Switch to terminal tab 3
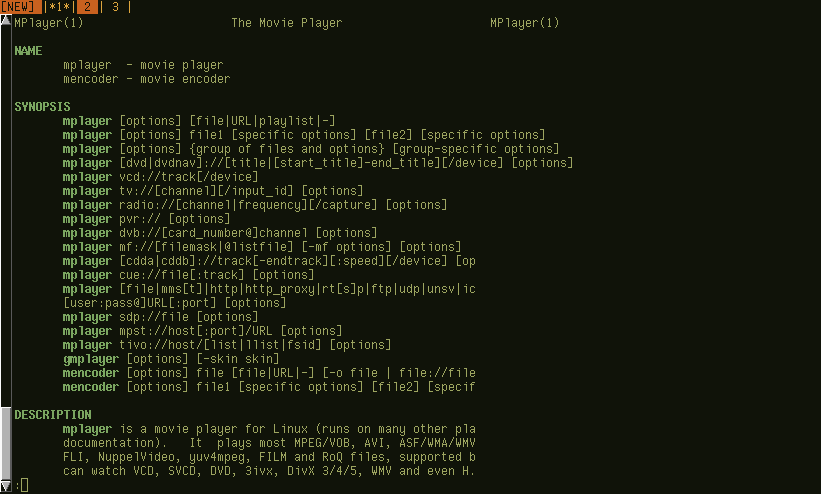The height and width of the screenshot is (494, 821). pos(115,7)
